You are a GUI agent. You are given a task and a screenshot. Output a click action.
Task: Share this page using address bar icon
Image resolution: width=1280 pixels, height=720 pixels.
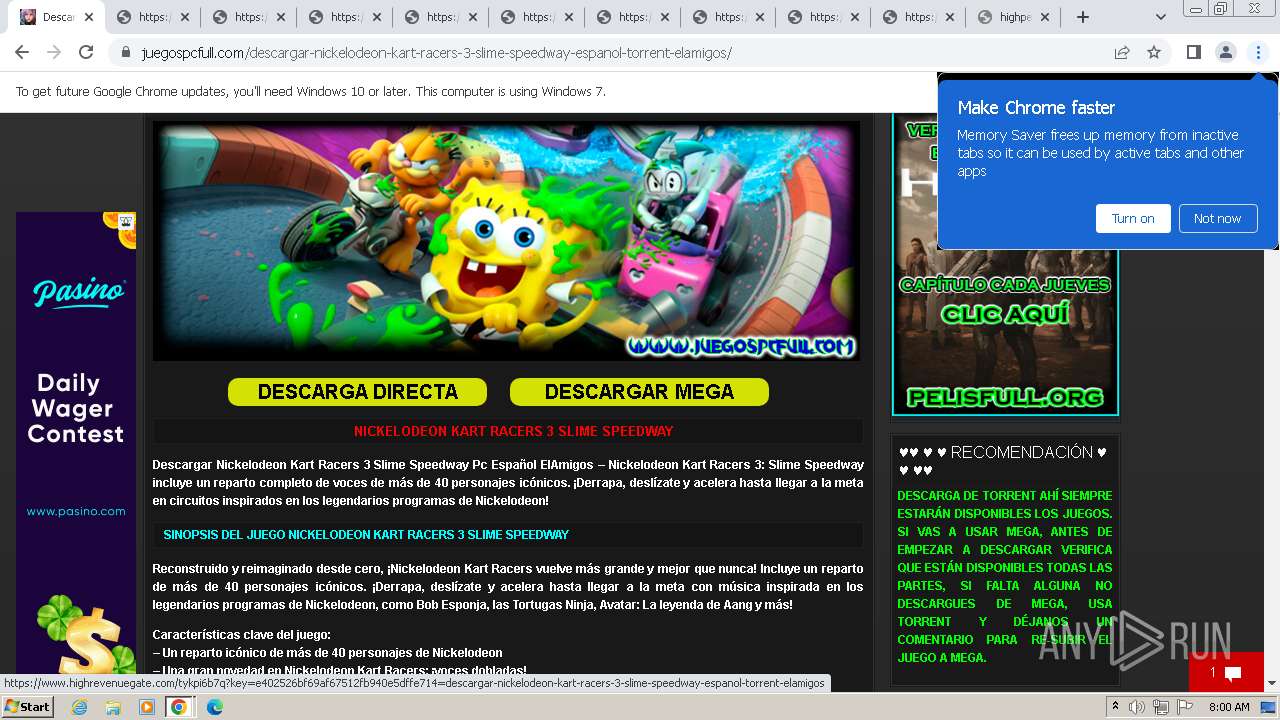(x=1122, y=53)
